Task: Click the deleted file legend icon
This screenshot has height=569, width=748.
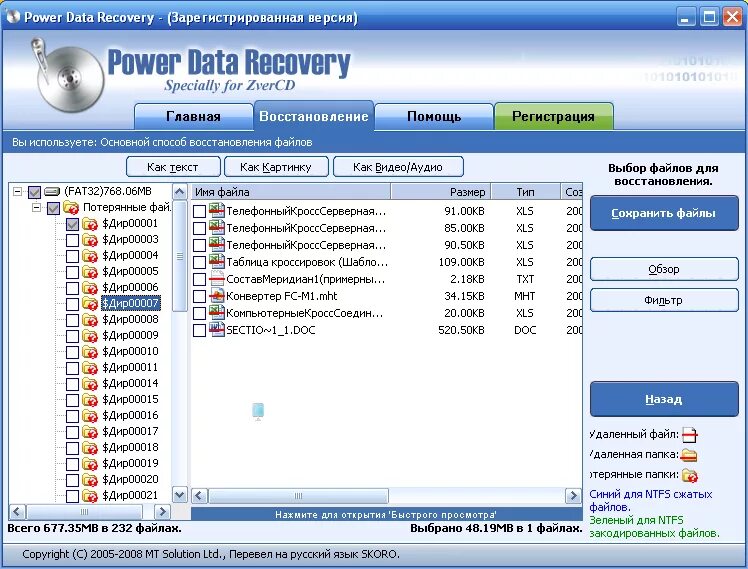Action: 689,435
